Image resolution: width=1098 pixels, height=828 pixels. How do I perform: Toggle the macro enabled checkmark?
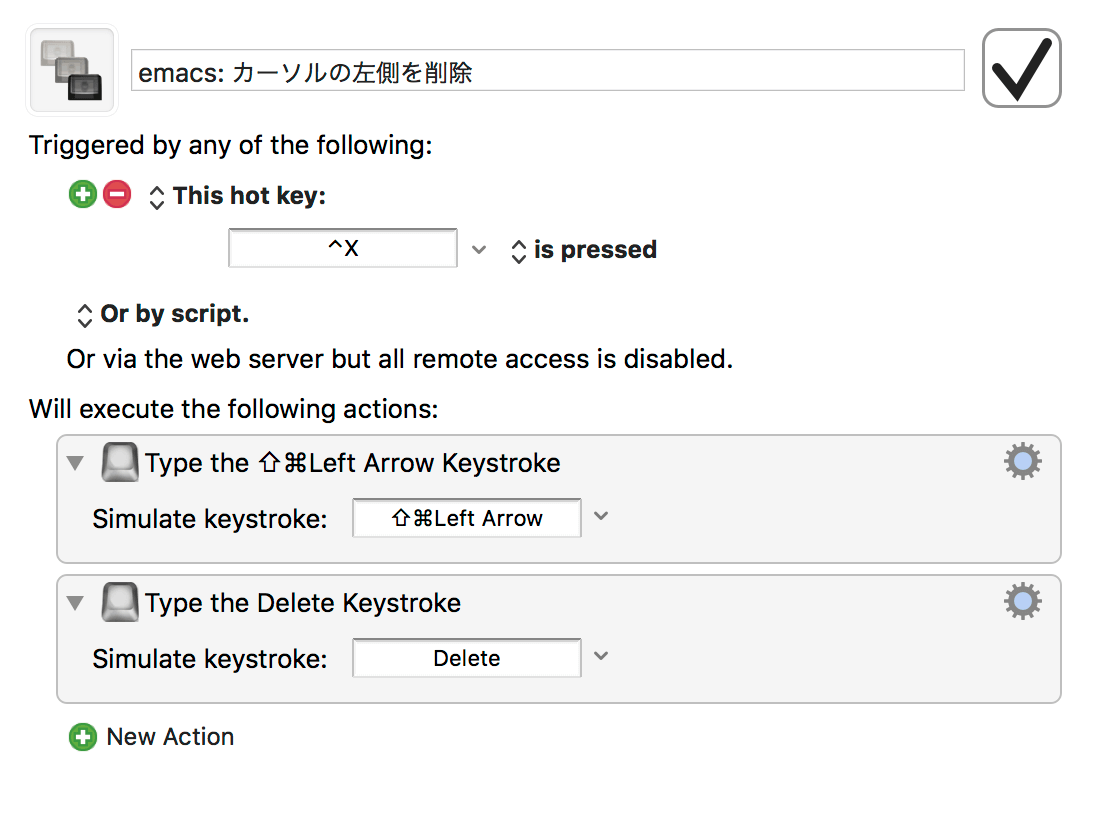1021,68
